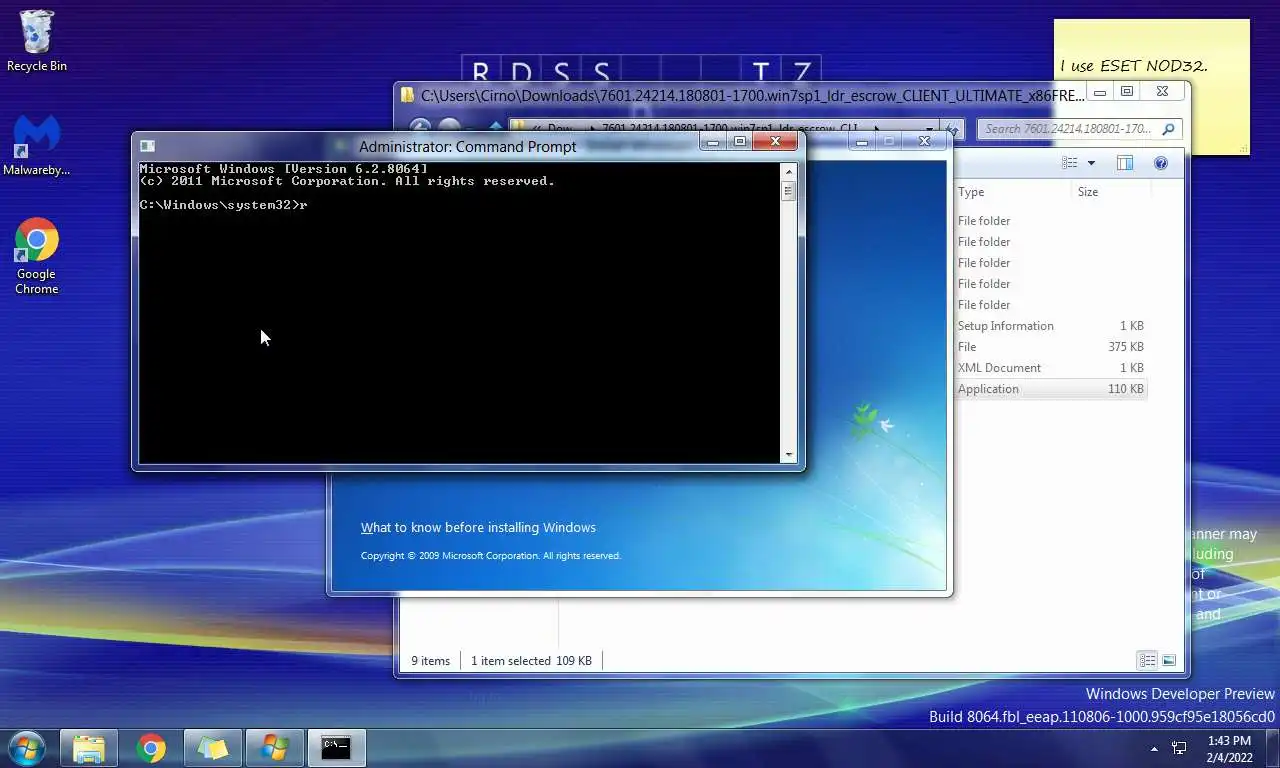The height and width of the screenshot is (768, 1280).
Task: Select the first 'File folder' row
Action: pyautogui.click(x=1050, y=221)
